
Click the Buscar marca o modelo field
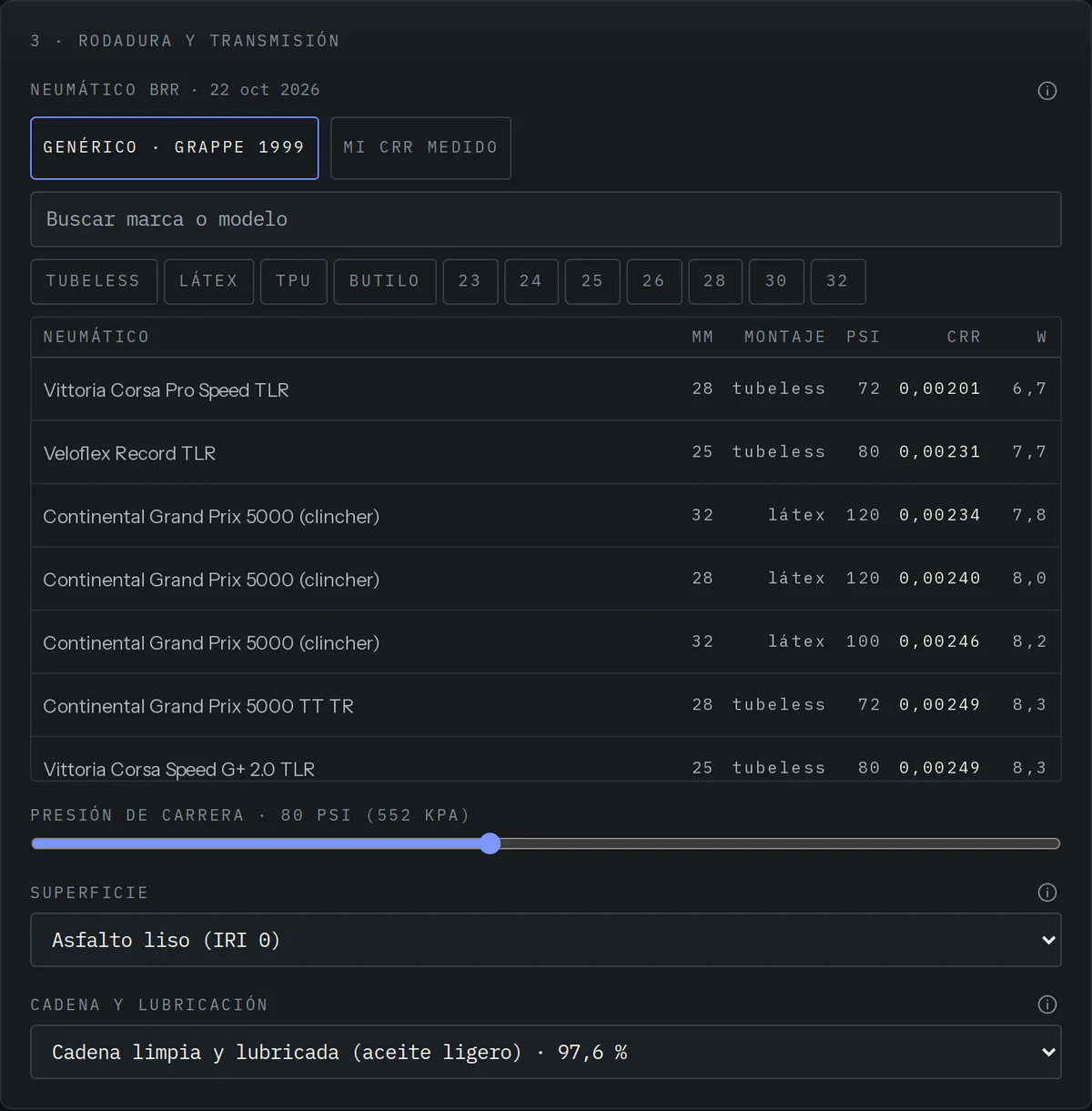point(546,219)
